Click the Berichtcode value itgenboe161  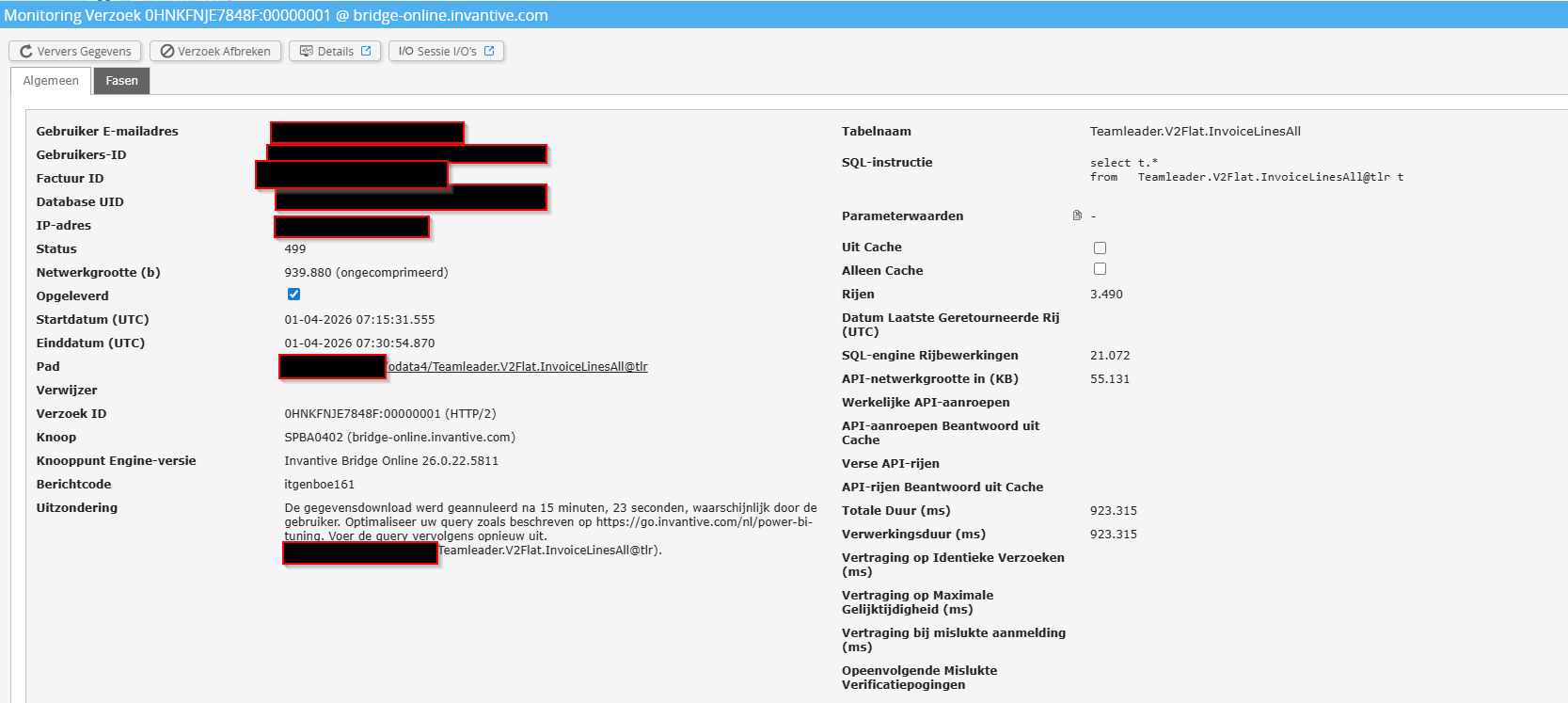(319, 485)
